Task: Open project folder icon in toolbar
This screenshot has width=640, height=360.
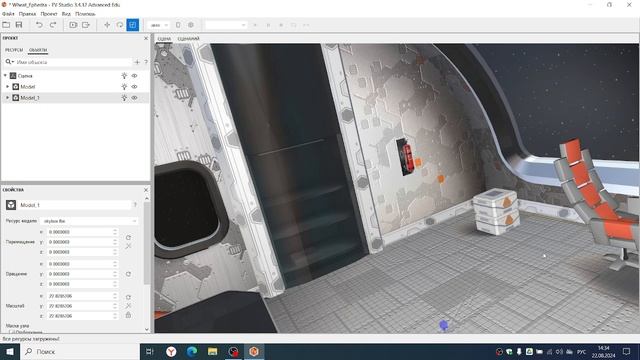Action: (x=6, y=25)
